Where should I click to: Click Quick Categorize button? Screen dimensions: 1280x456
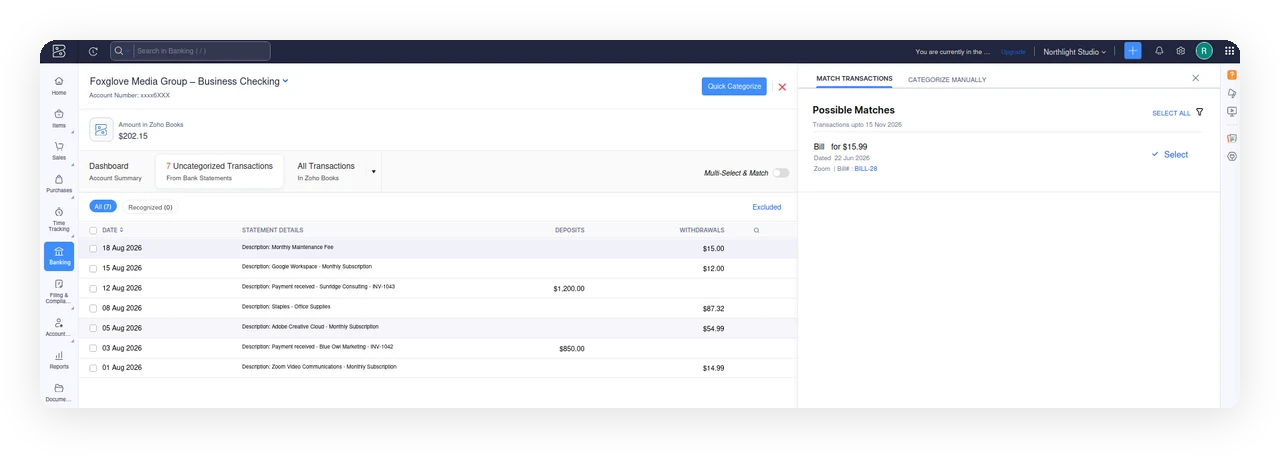[x=734, y=87]
